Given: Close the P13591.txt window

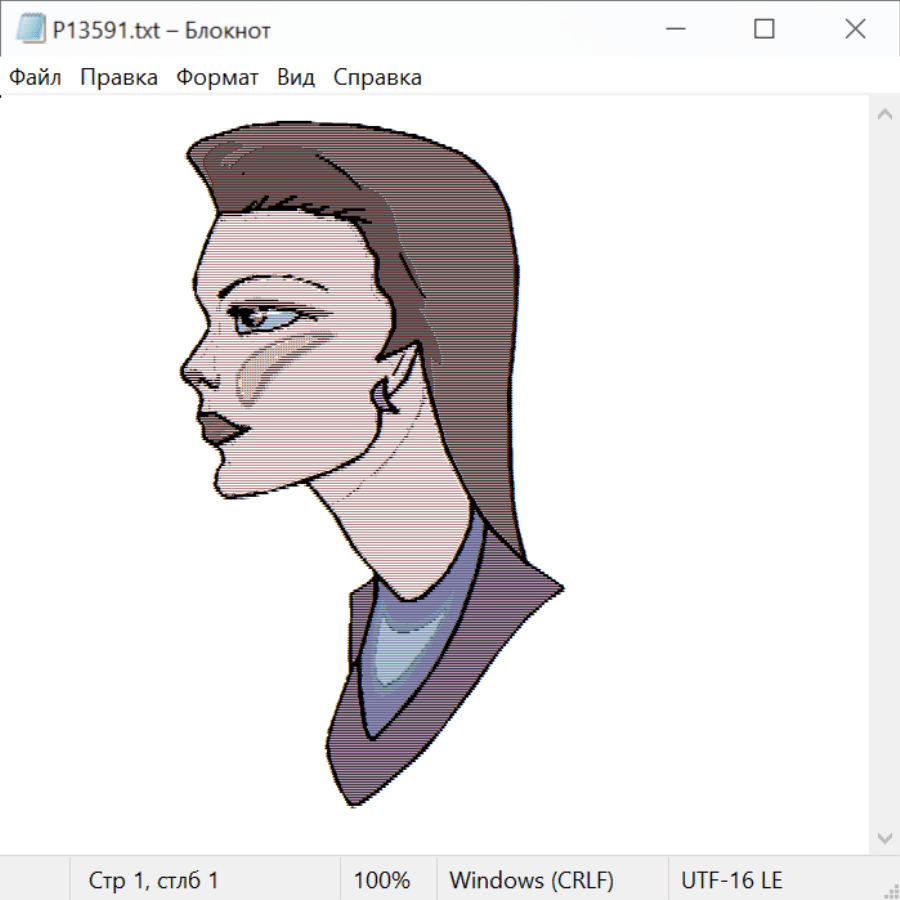Looking at the screenshot, I should [855, 30].
